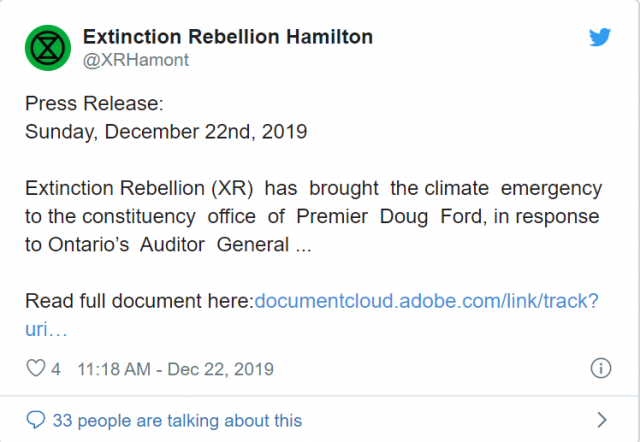640x442 pixels.
Task: Click the speech bubble conversation icon
Action: click(36, 420)
